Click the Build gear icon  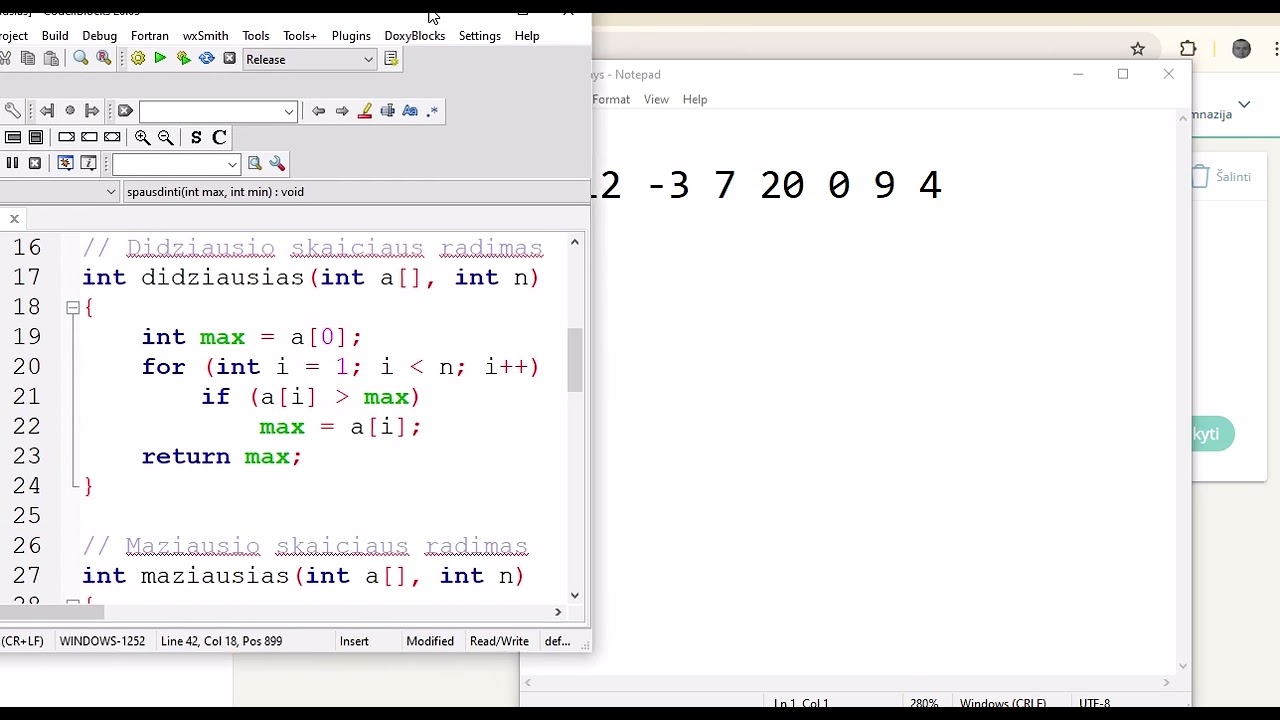138,59
